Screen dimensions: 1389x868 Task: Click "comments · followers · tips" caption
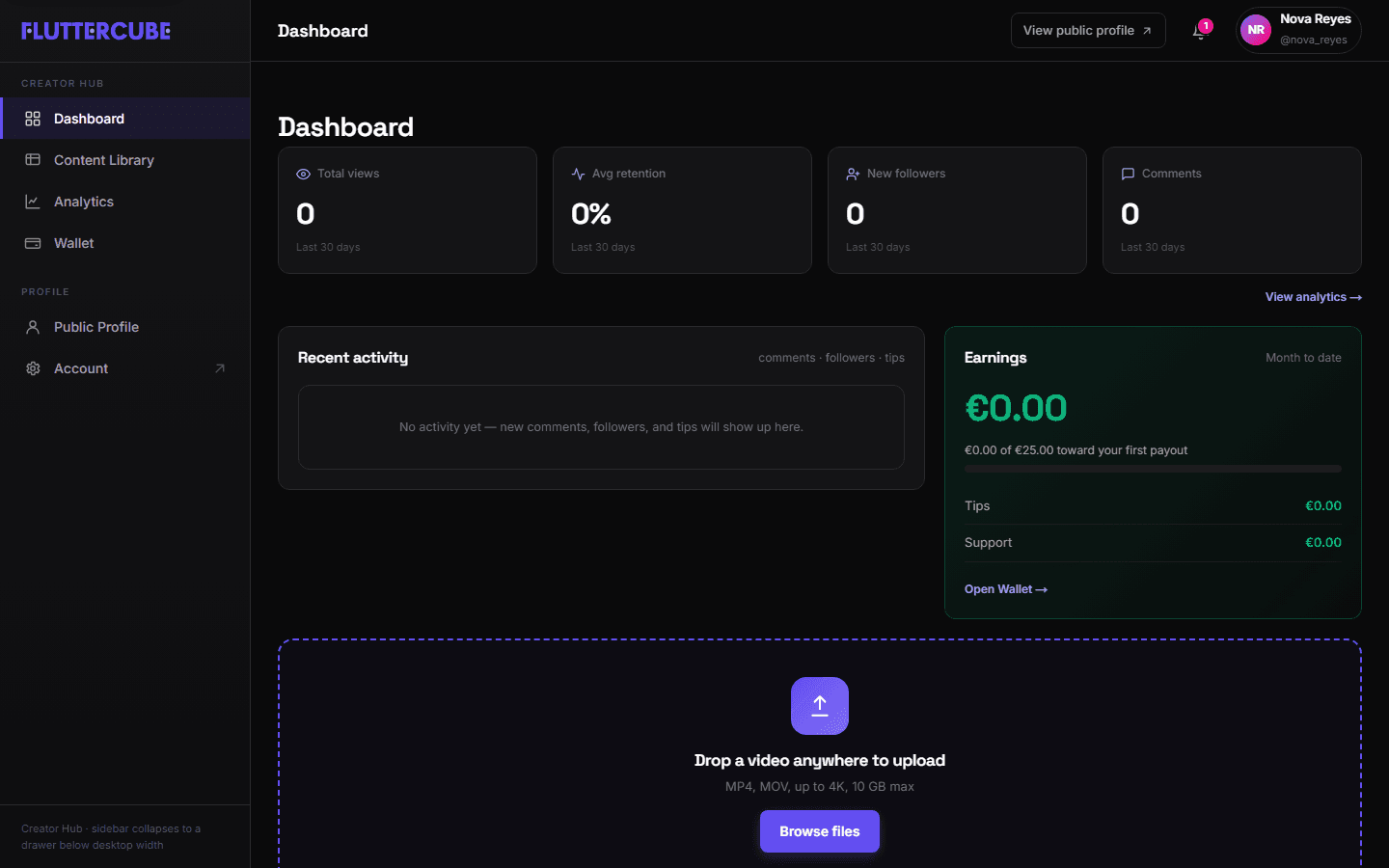831,358
